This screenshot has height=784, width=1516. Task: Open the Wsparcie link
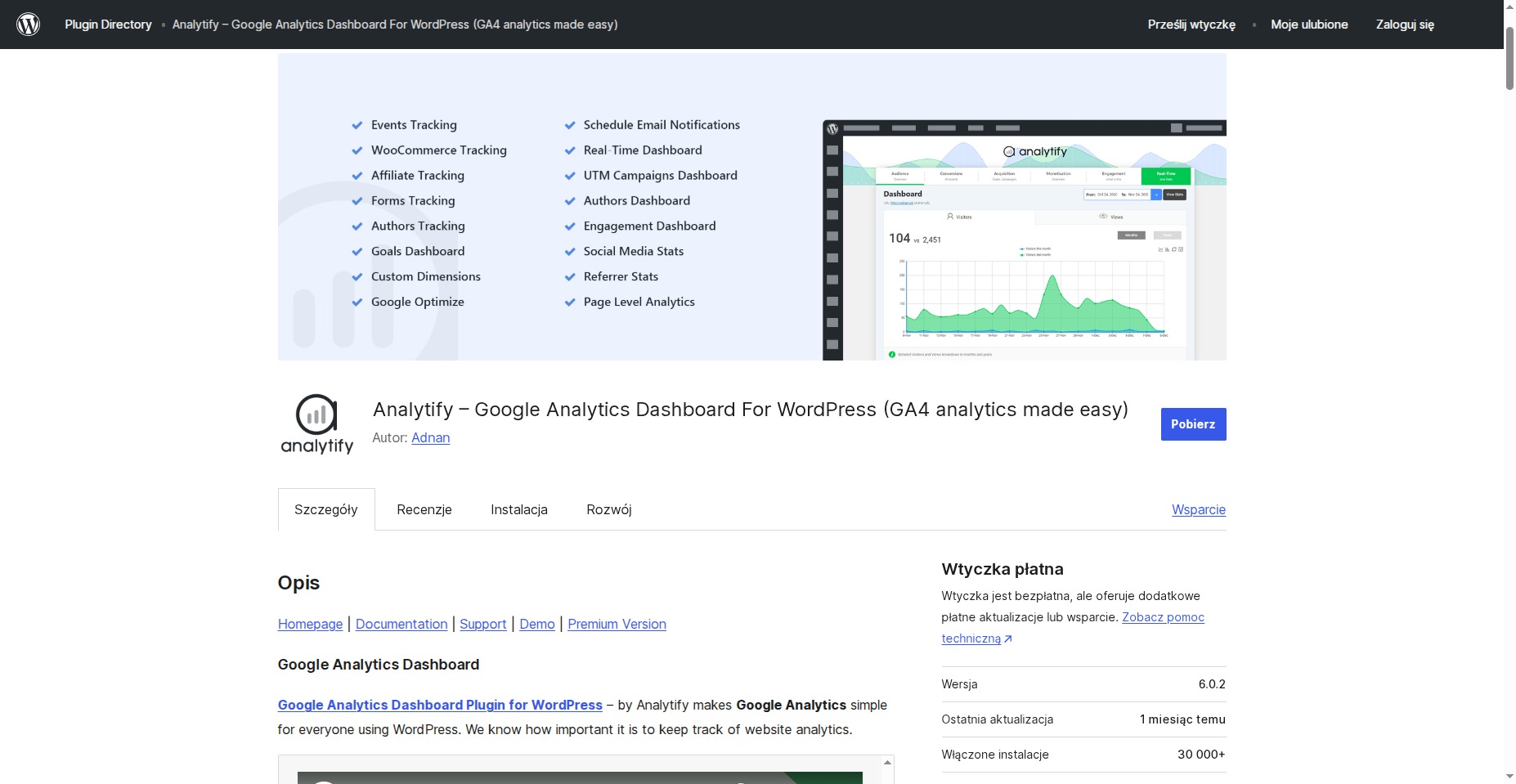pos(1199,509)
